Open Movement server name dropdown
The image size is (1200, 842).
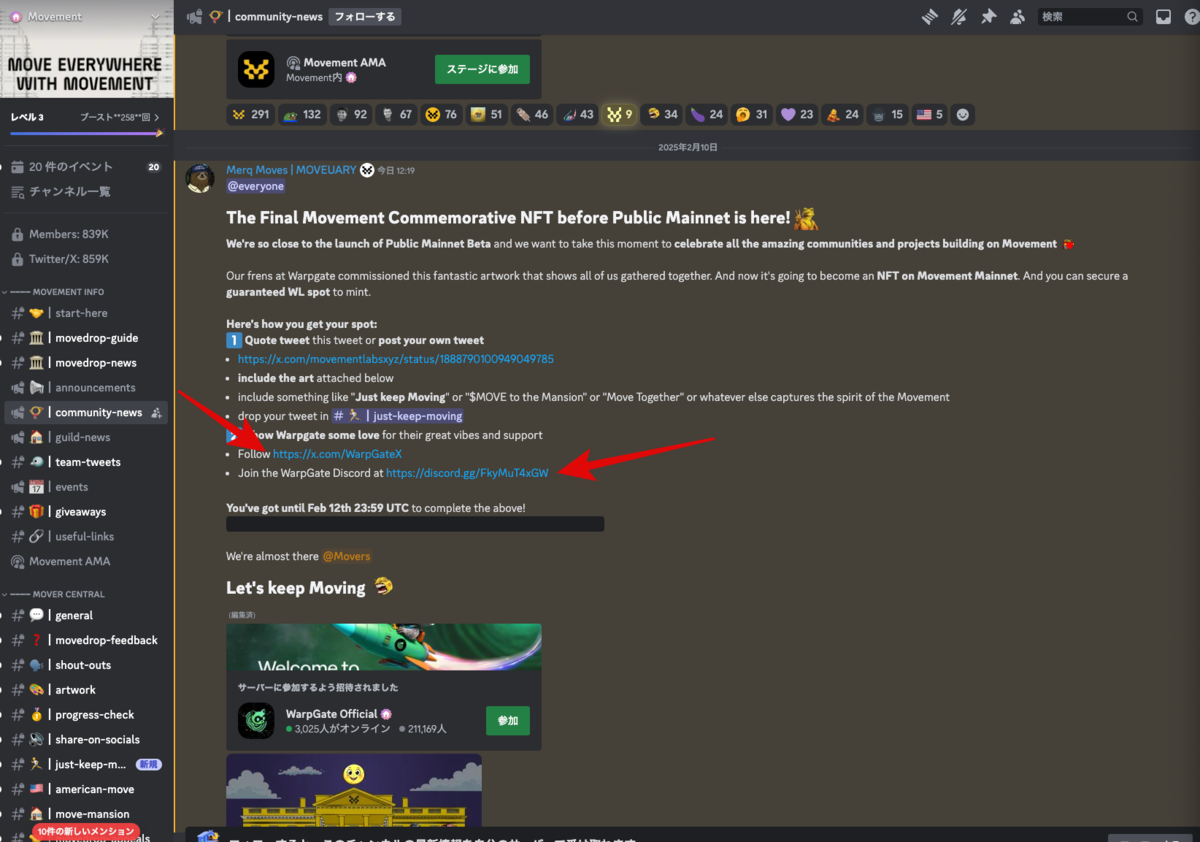pos(86,16)
